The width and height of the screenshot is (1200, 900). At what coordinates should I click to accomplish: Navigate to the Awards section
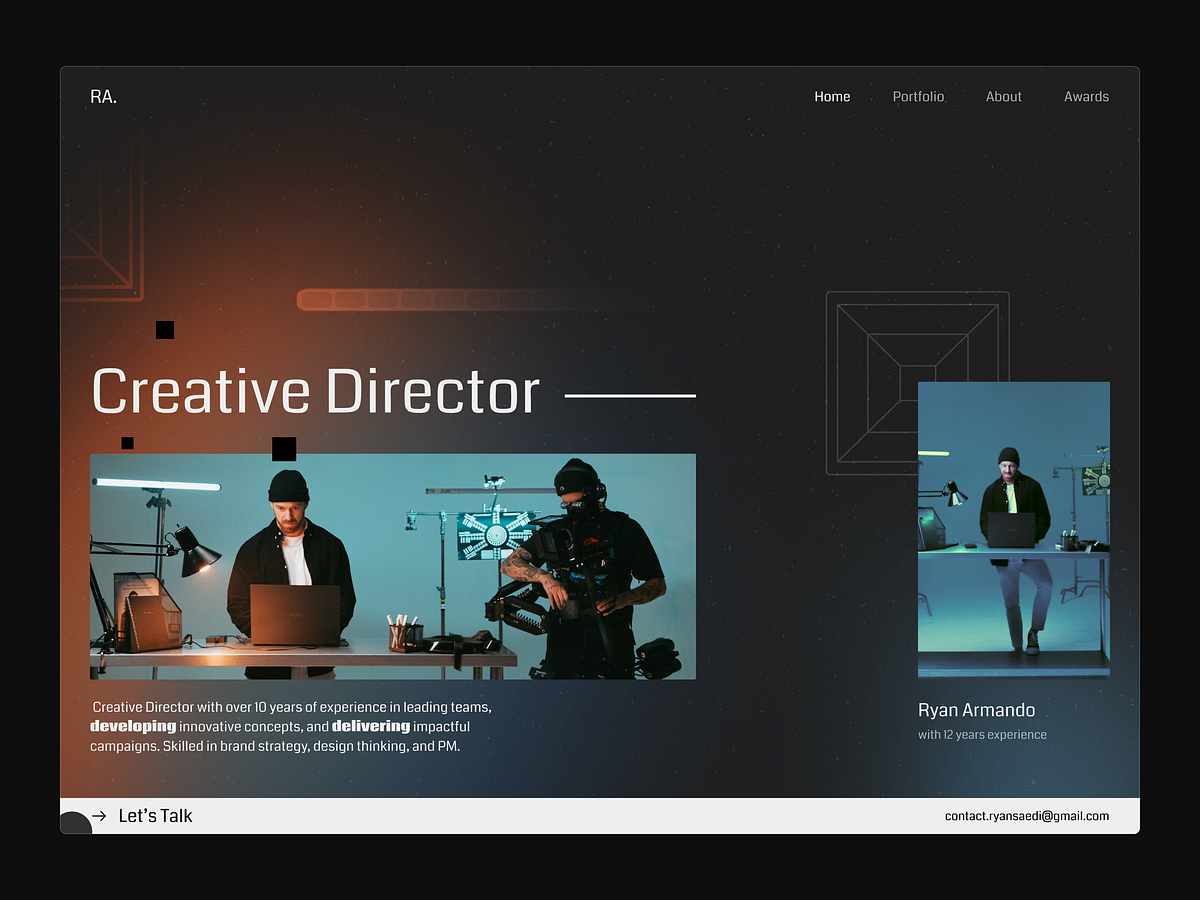[1086, 96]
